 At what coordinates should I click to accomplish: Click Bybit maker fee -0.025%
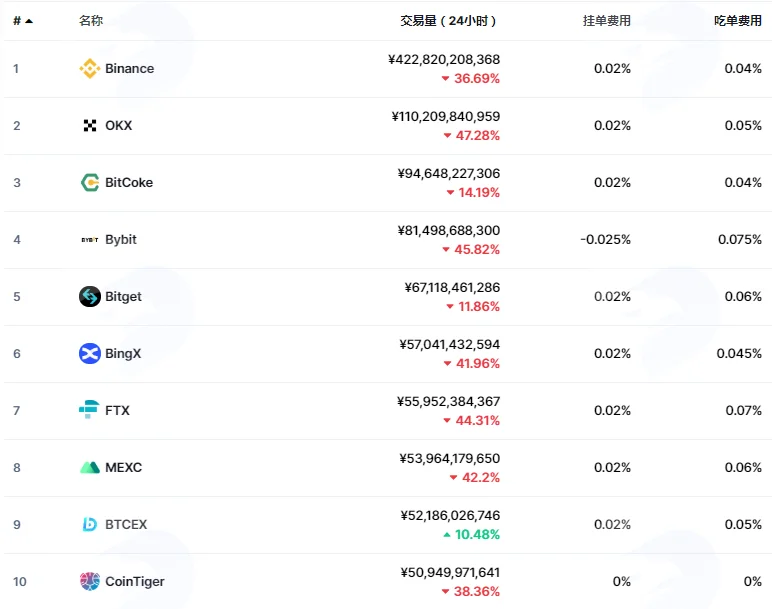coord(606,240)
